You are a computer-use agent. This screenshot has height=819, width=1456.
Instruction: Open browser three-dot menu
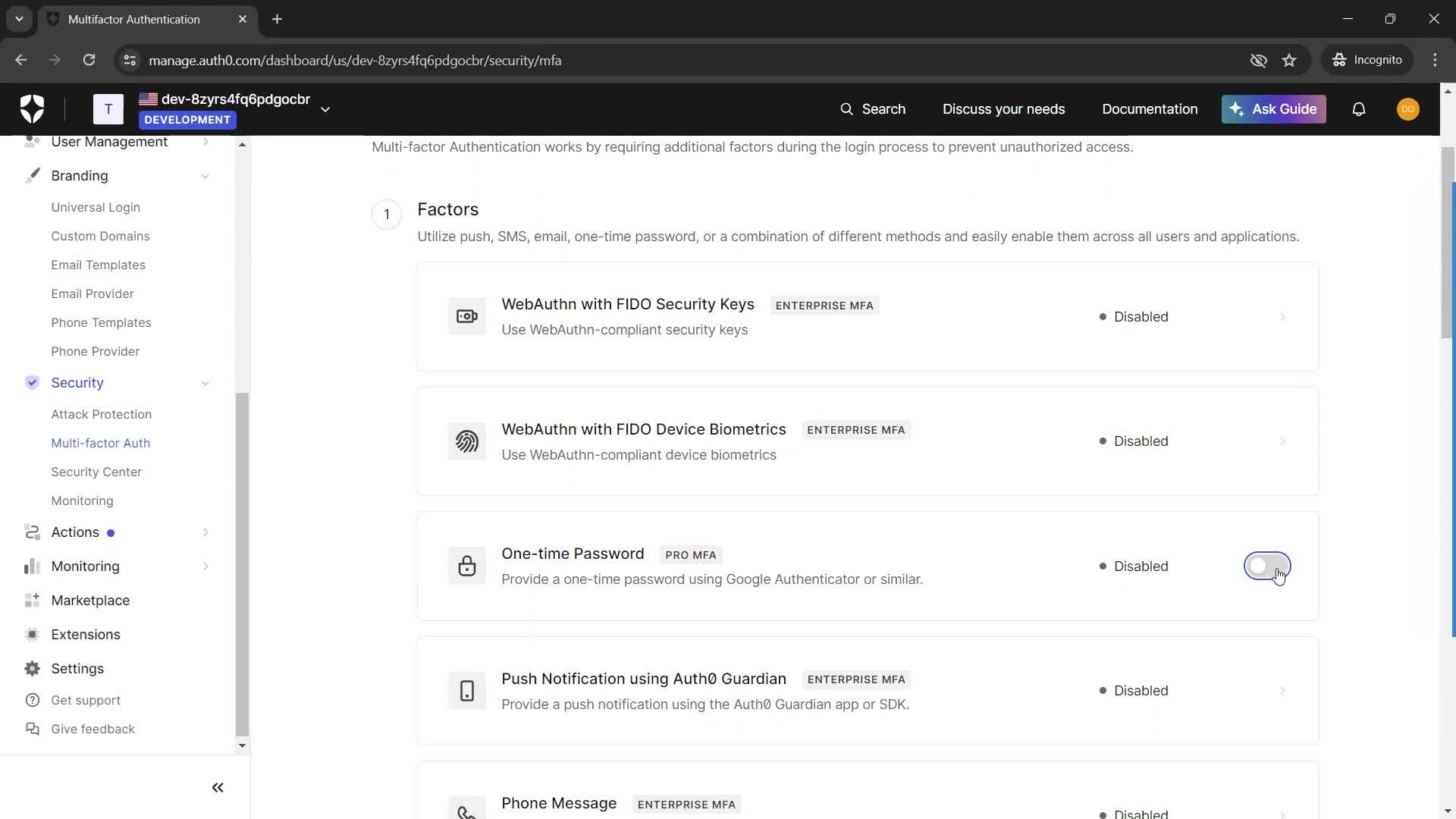click(x=1435, y=60)
